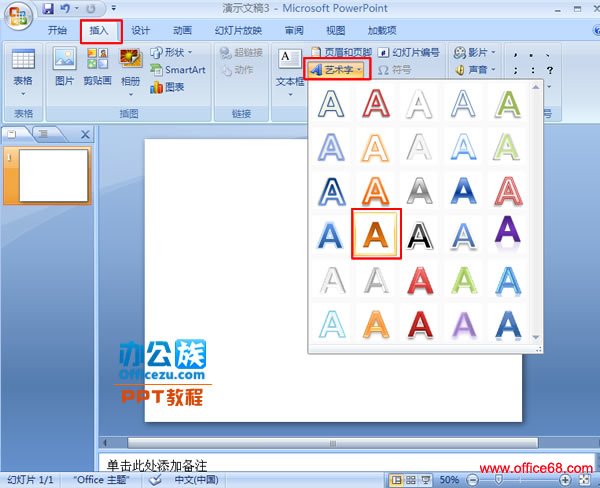The height and width of the screenshot is (488, 600).
Task: Fit slide to current window
Action: (585, 480)
